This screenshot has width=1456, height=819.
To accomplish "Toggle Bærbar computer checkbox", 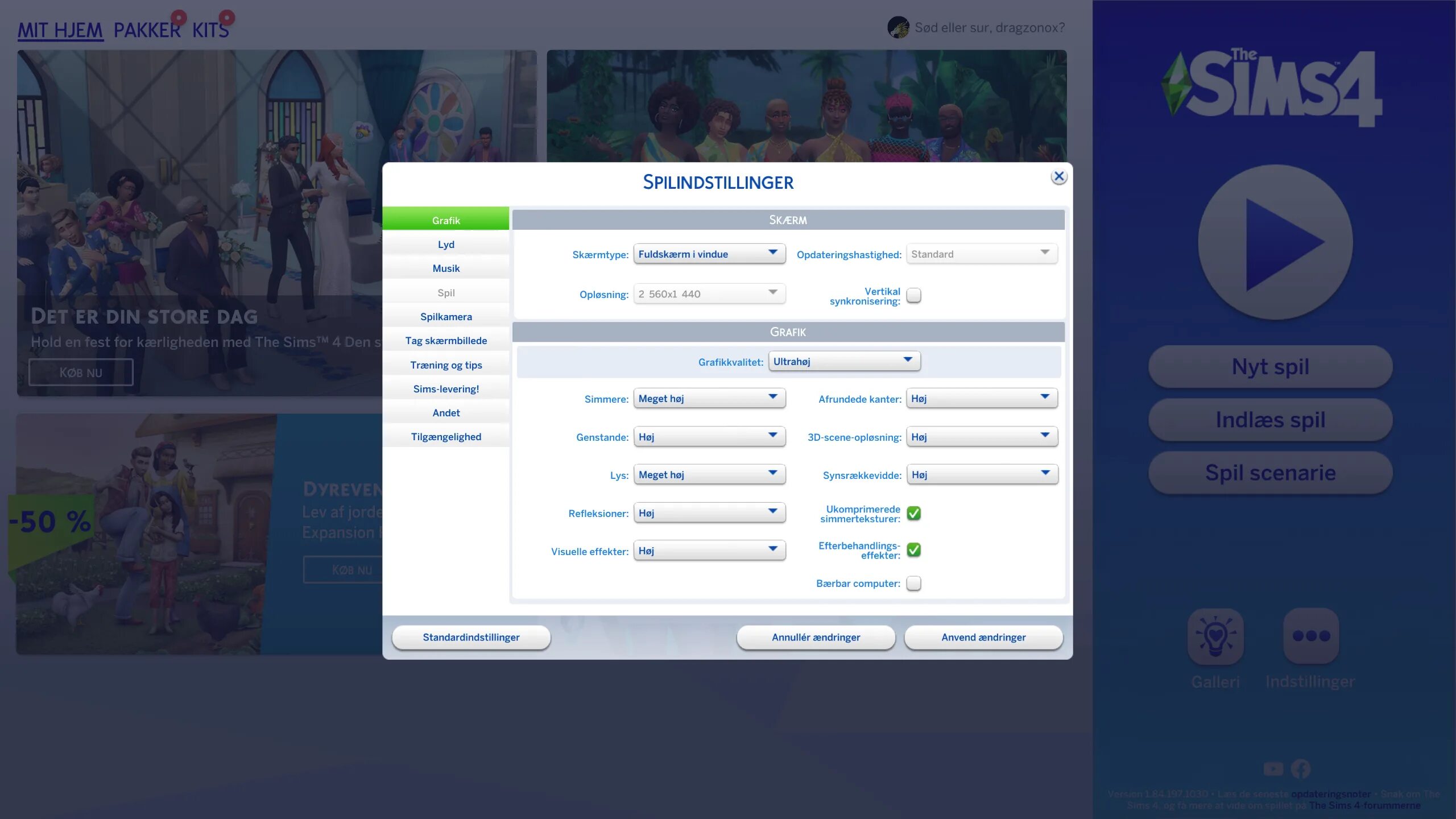I will 913,583.
